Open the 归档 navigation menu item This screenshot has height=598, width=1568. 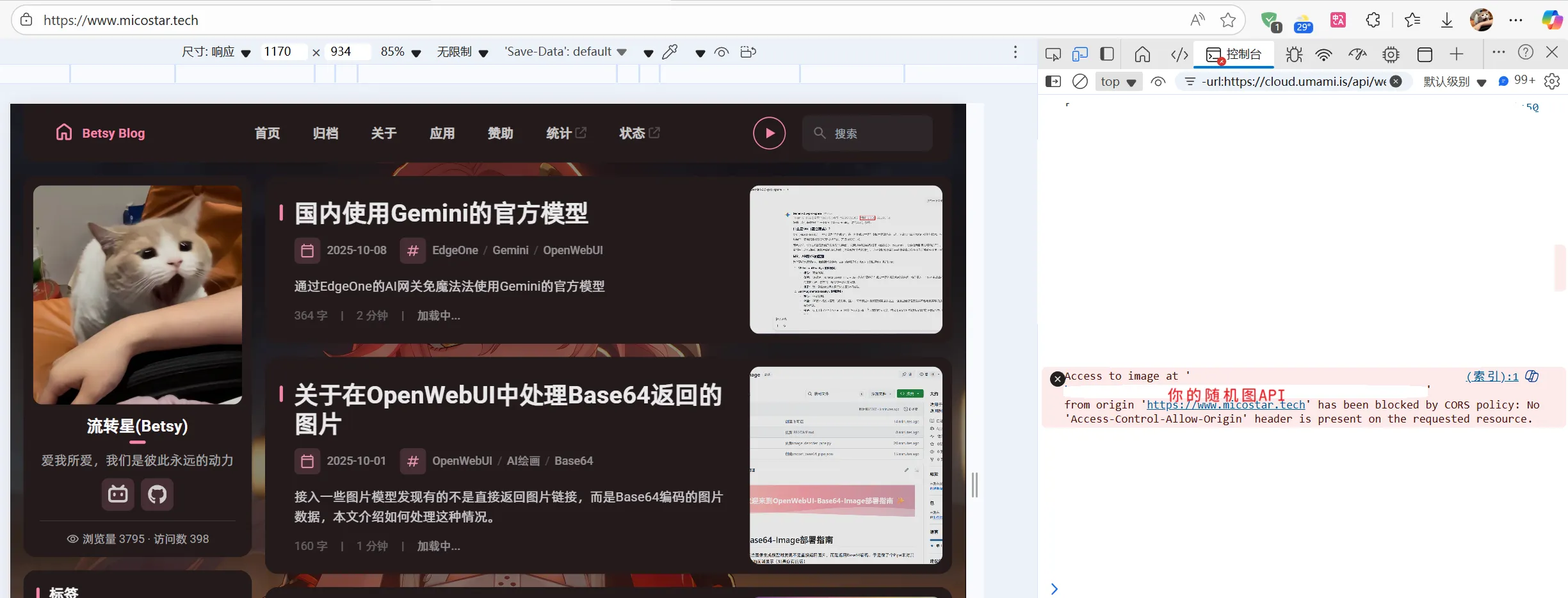coord(325,133)
